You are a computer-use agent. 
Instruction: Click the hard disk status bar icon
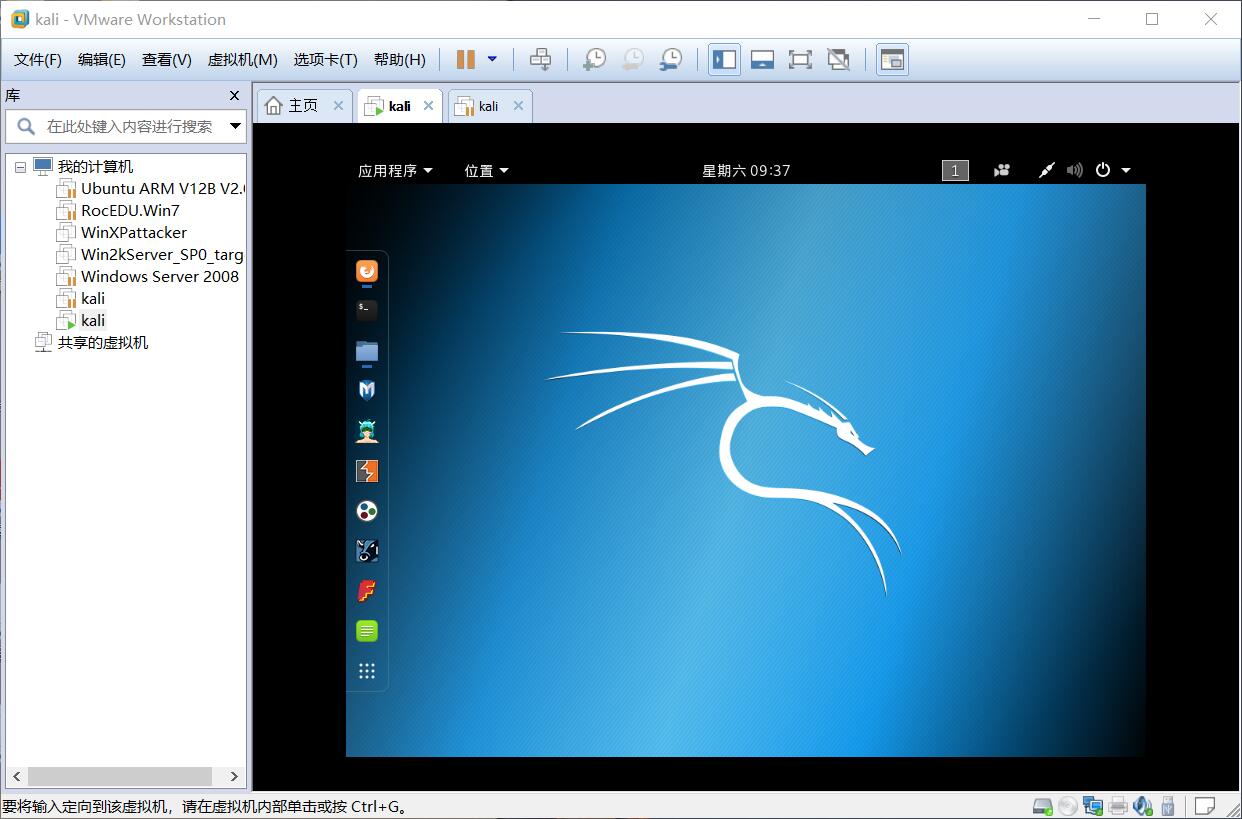1043,806
